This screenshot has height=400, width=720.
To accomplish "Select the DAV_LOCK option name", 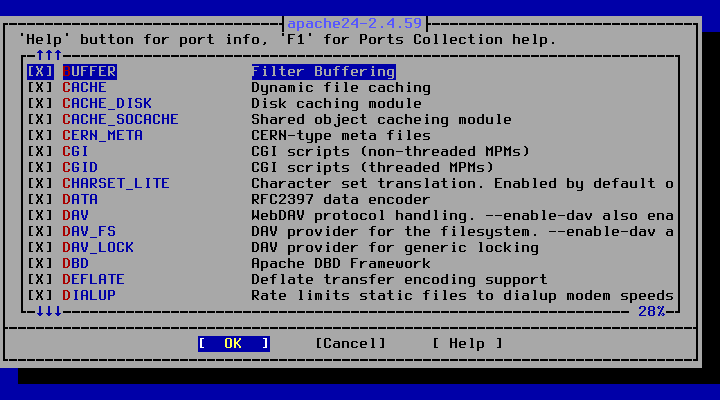I will click(98, 248).
